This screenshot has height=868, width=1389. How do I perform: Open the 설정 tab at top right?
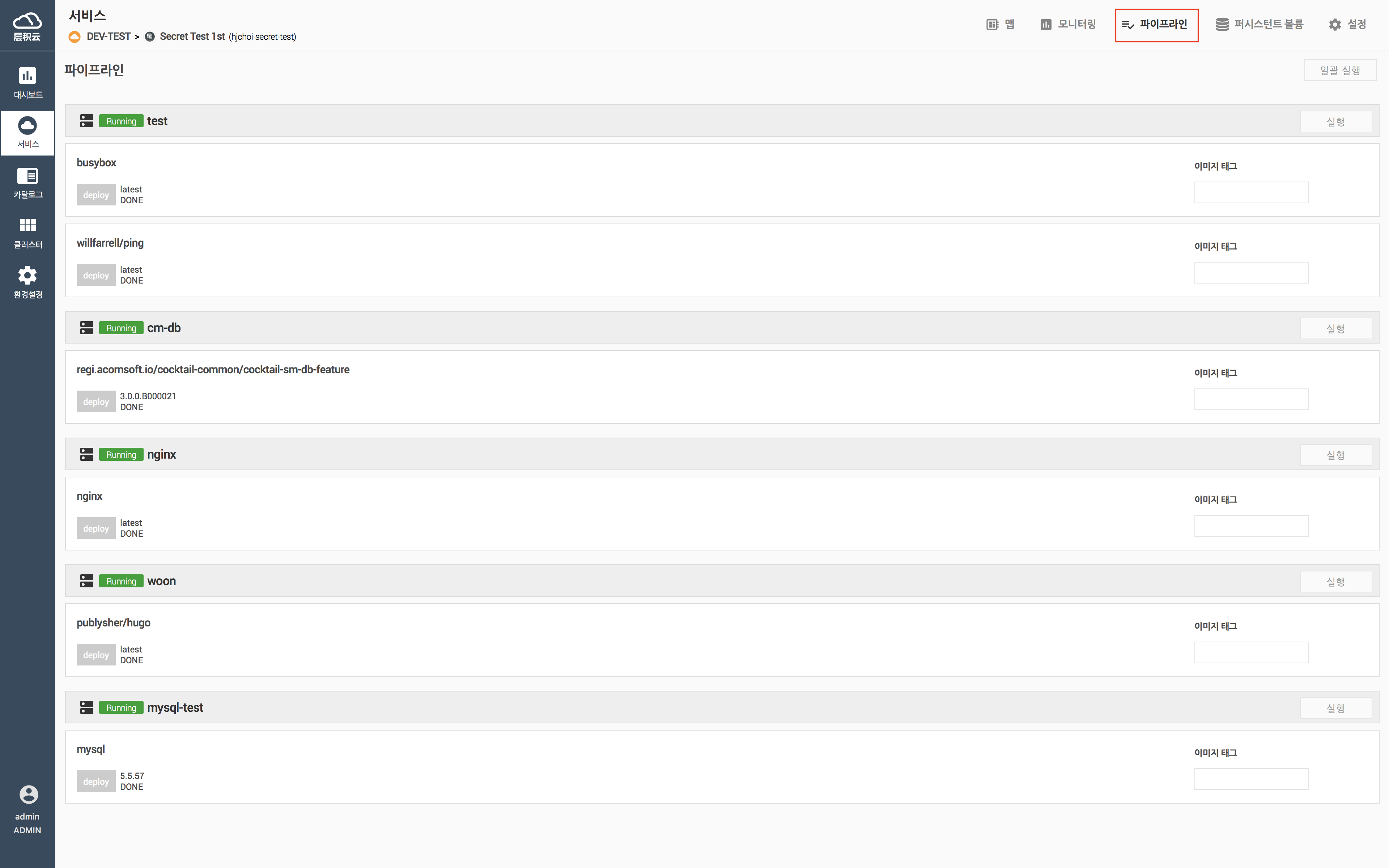click(1347, 24)
